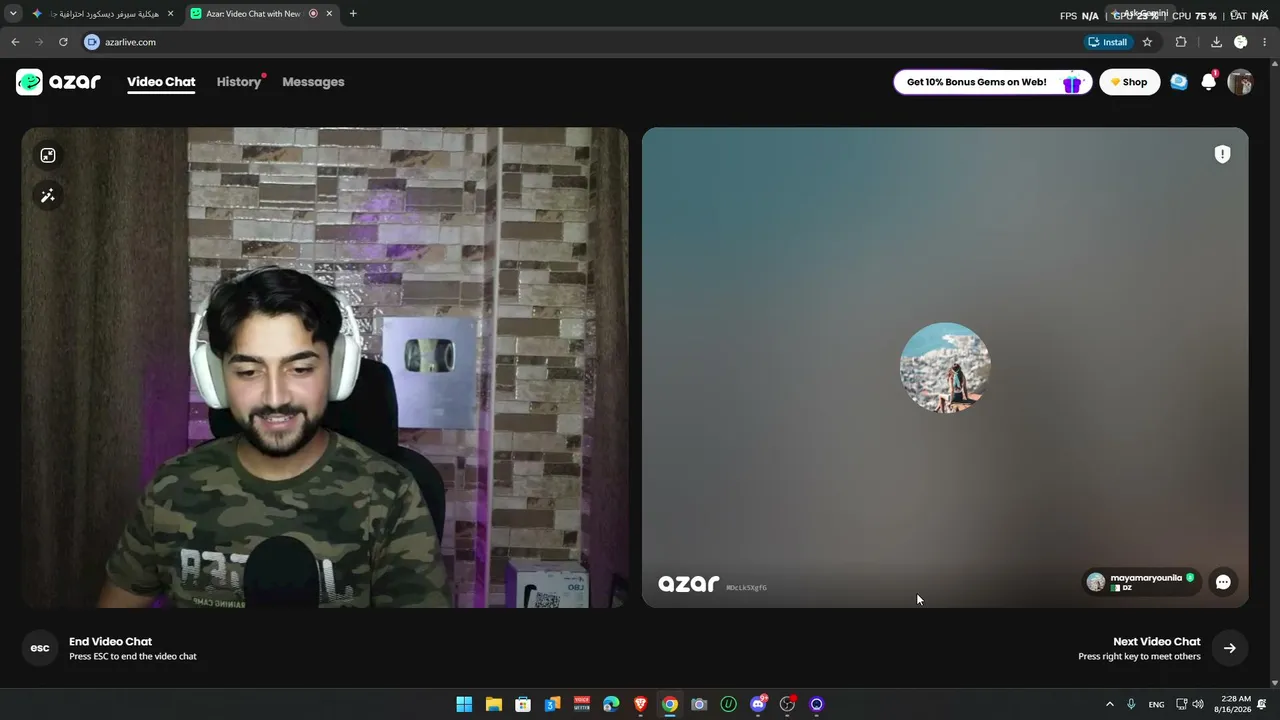This screenshot has width=1280, height=720.
Task: Bookmark this page with the star
Action: 1147,42
